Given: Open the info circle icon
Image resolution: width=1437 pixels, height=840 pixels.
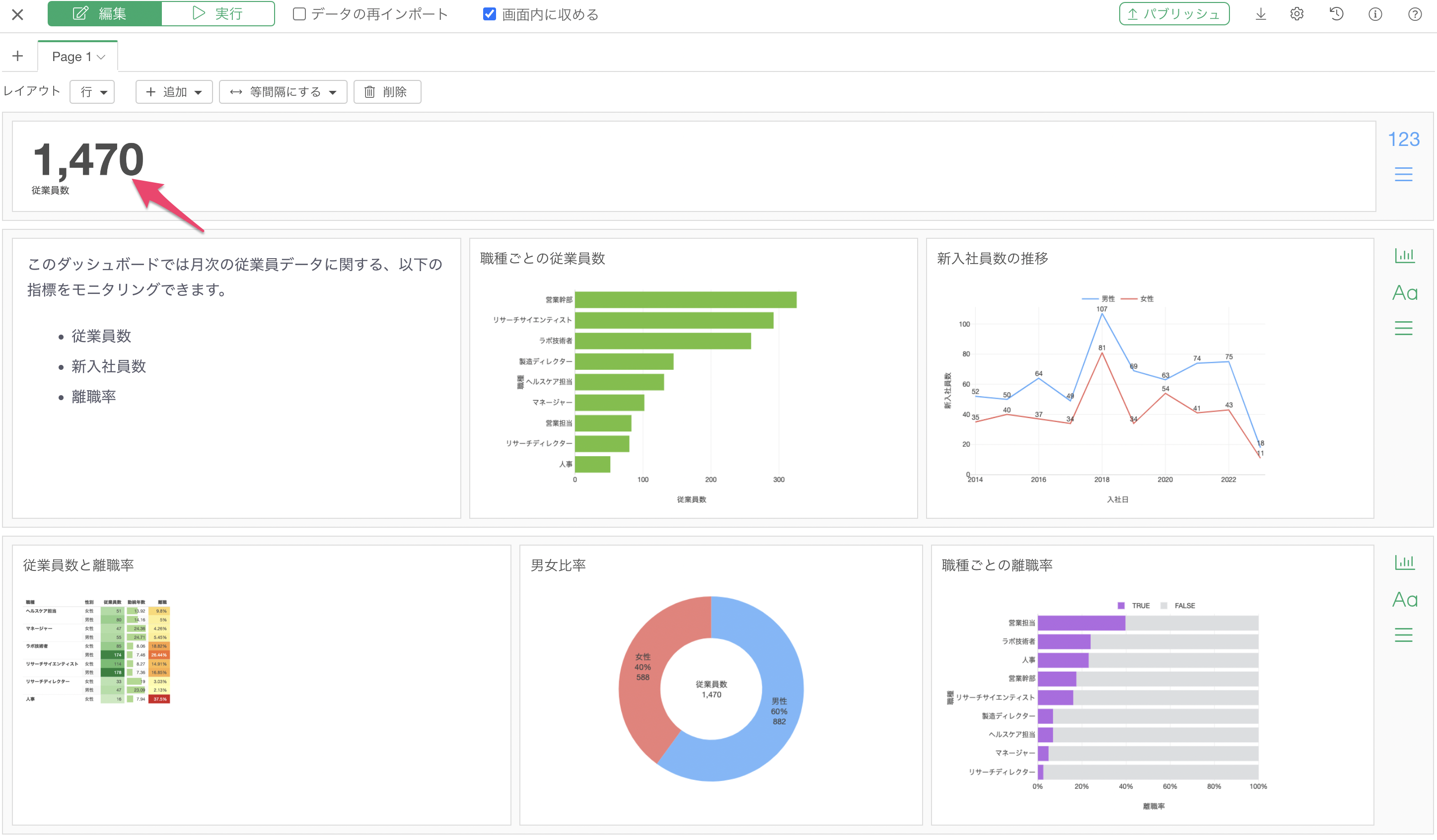Looking at the screenshot, I should tap(1375, 14).
